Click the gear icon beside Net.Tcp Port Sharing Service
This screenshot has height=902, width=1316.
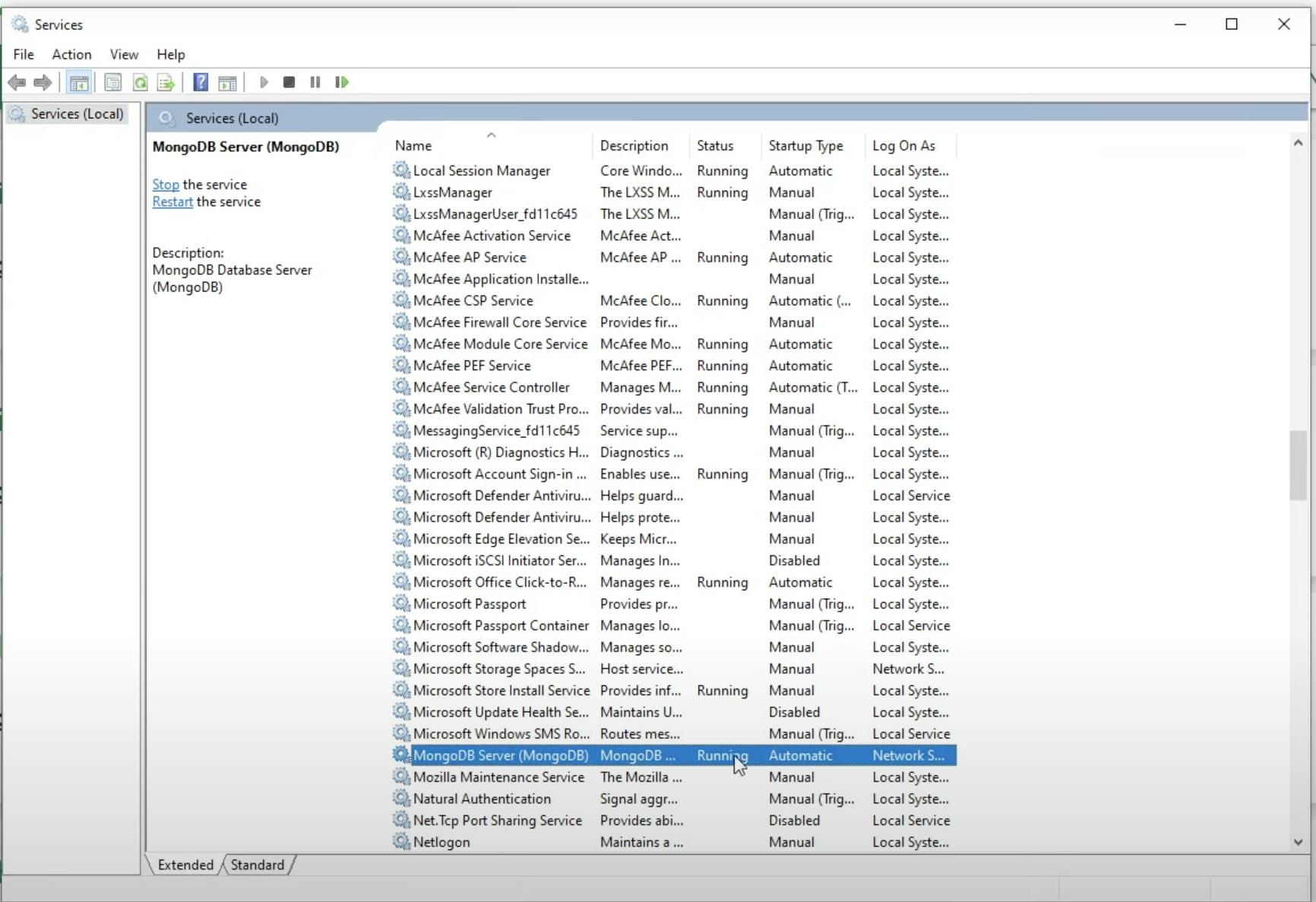point(401,820)
